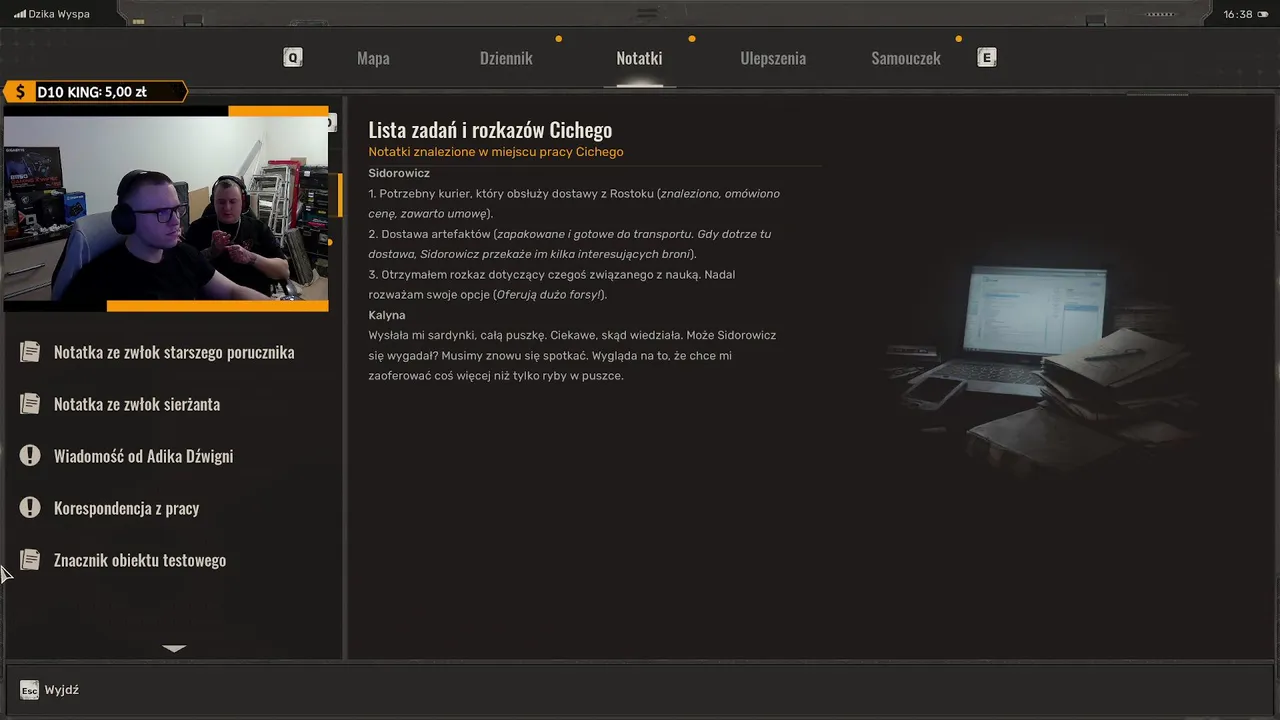
Task: Open the Ulepszenia tab
Action: pos(773,58)
